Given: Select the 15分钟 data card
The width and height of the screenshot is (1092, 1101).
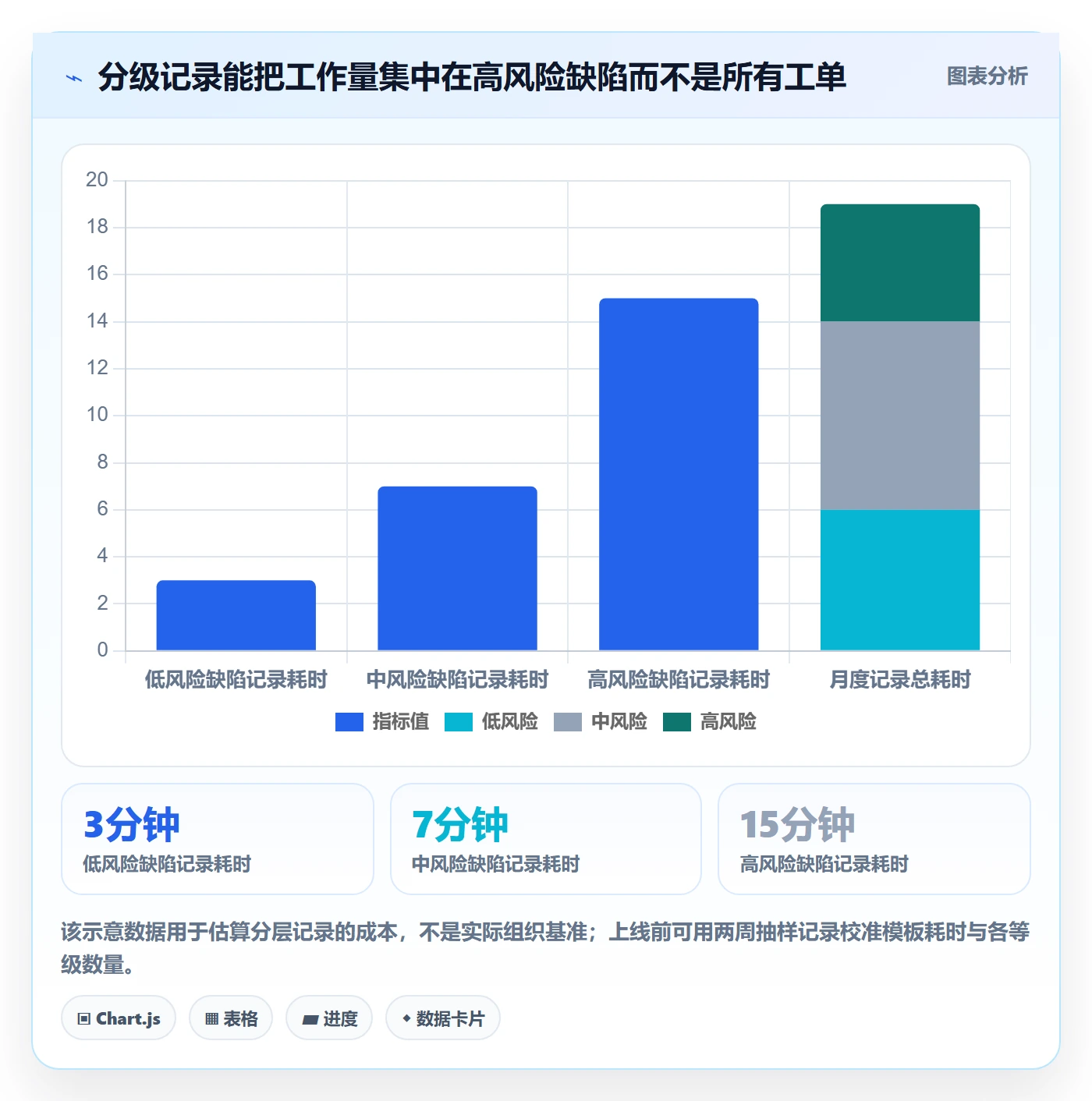Looking at the screenshot, I should coord(874,839).
